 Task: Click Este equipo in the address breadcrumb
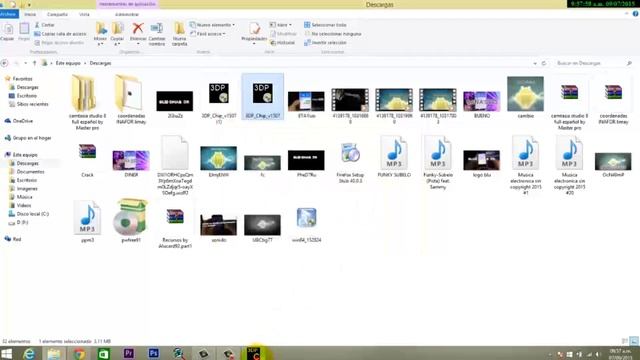point(68,63)
